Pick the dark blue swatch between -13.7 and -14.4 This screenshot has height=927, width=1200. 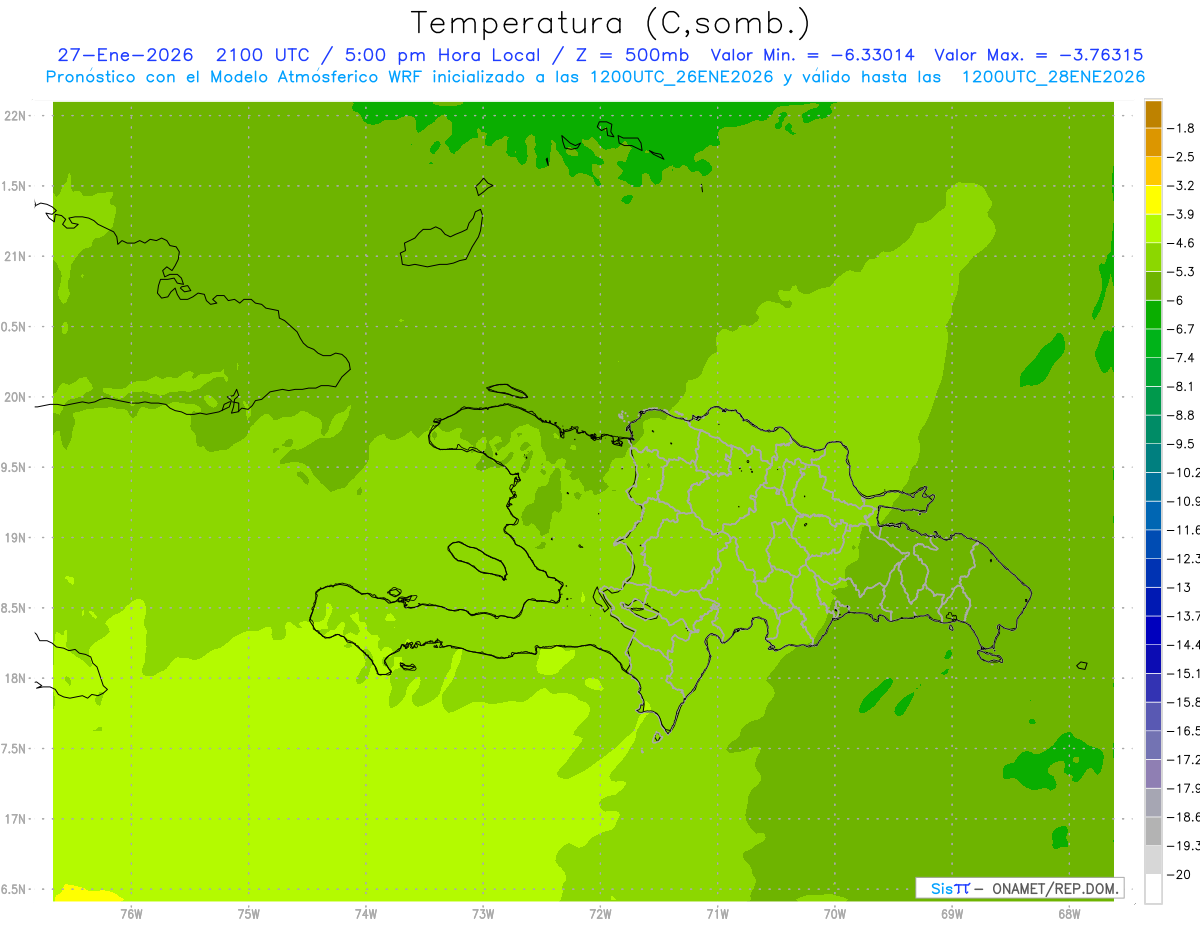pos(1154,630)
